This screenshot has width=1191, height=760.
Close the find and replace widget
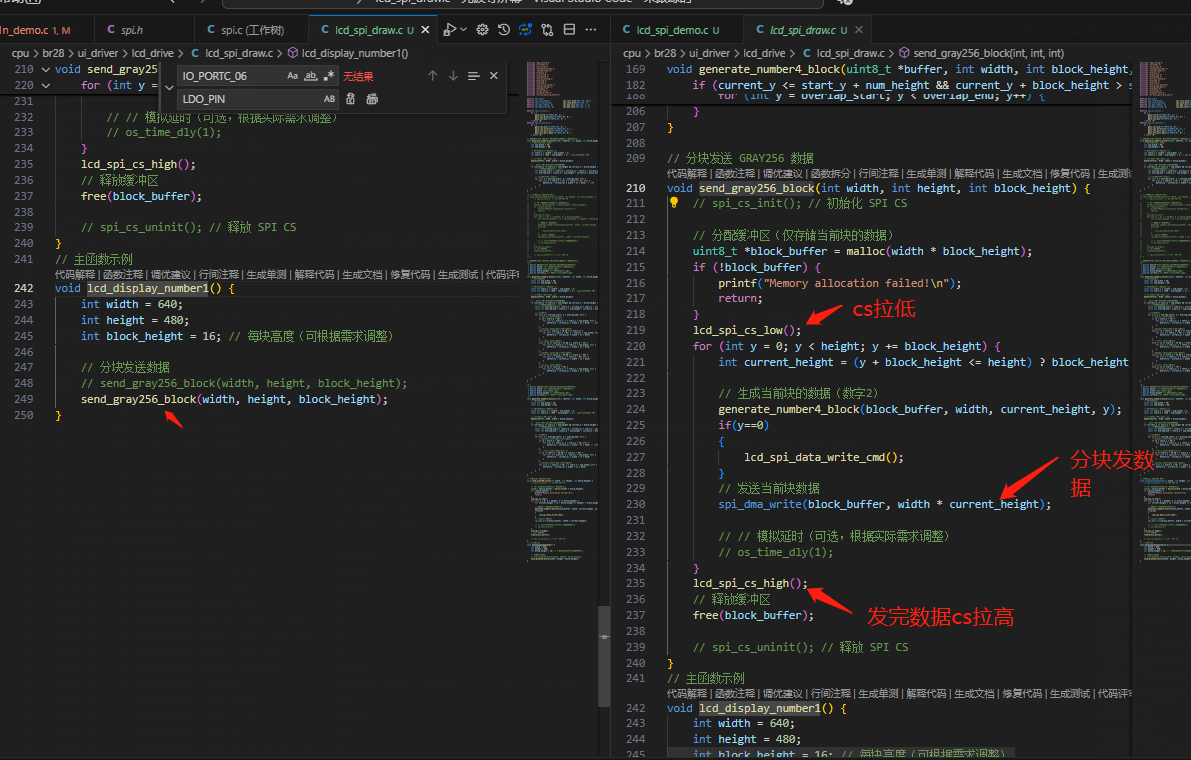click(494, 76)
